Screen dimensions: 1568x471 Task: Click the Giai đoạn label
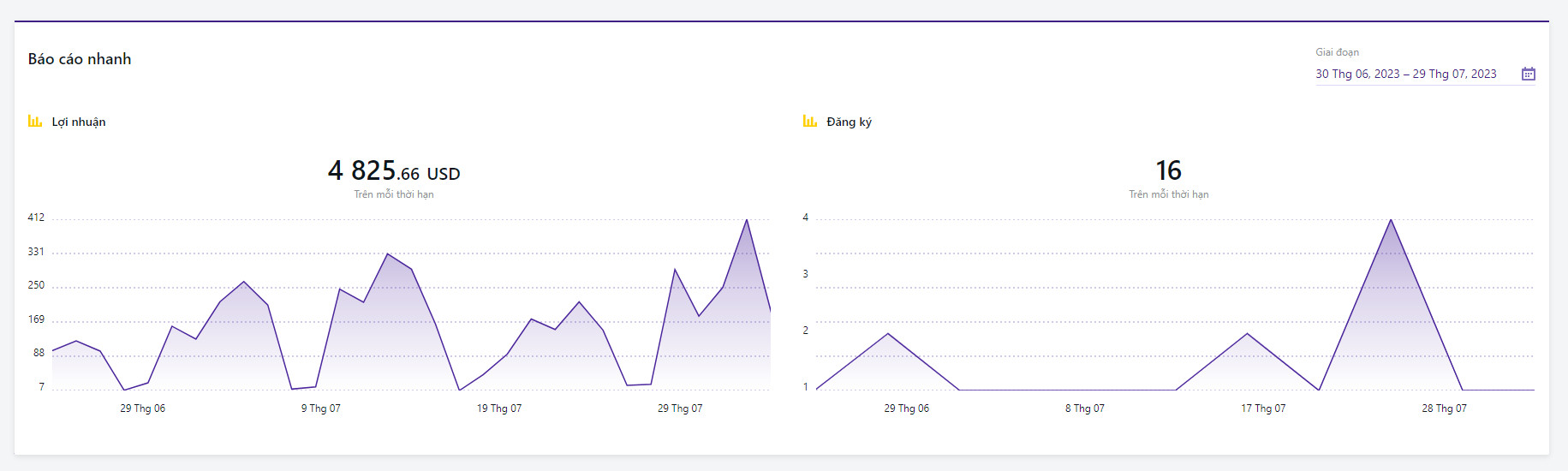(1337, 52)
